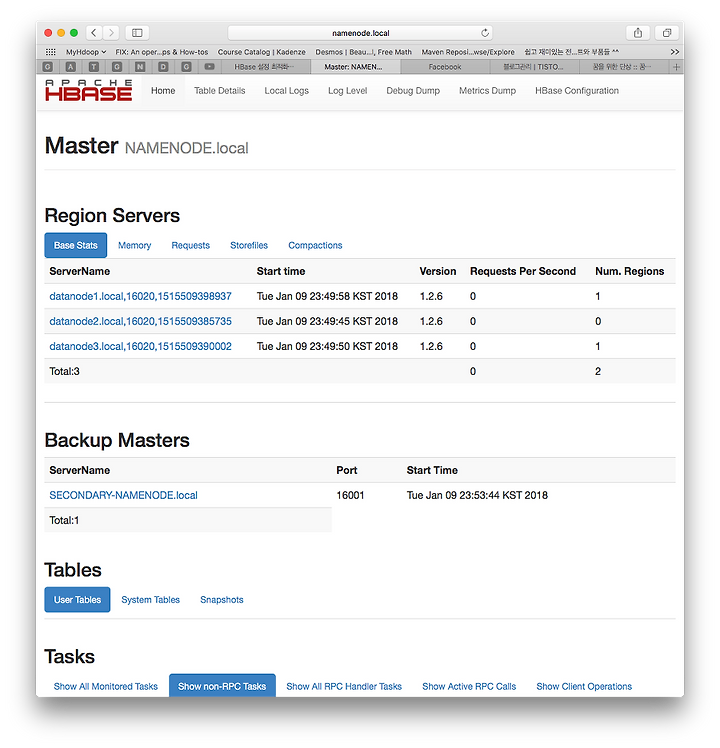
Task: Show All RPC Handler Tasks
Action: (344, 686)
